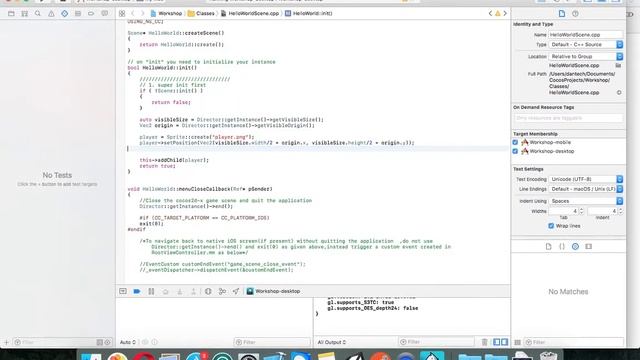
Task: Toggle library grid view icon
Action: 517,342
